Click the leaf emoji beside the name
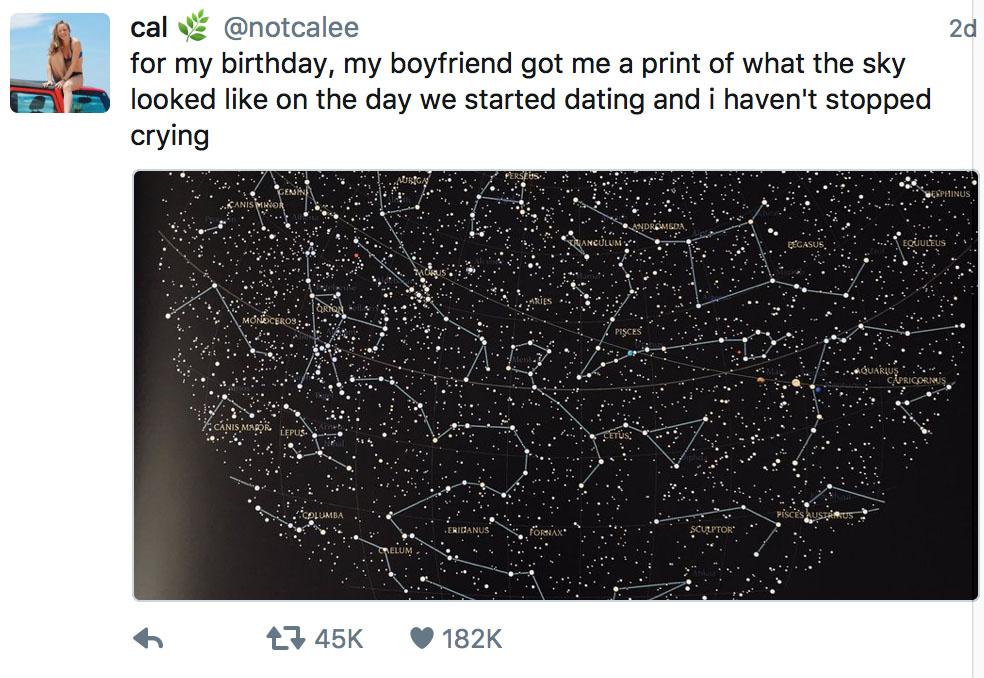This screenshot has height=678, width=984. click(191, 28)
